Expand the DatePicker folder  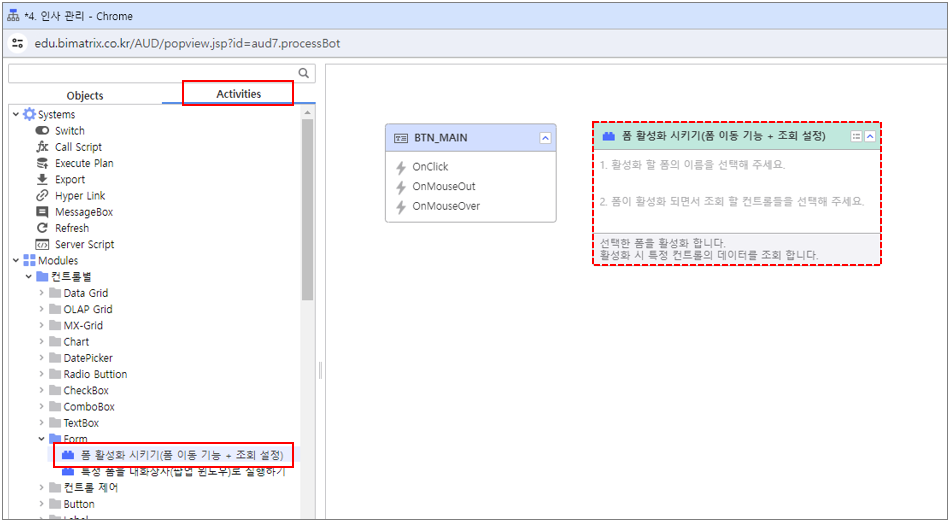(41, 359)
